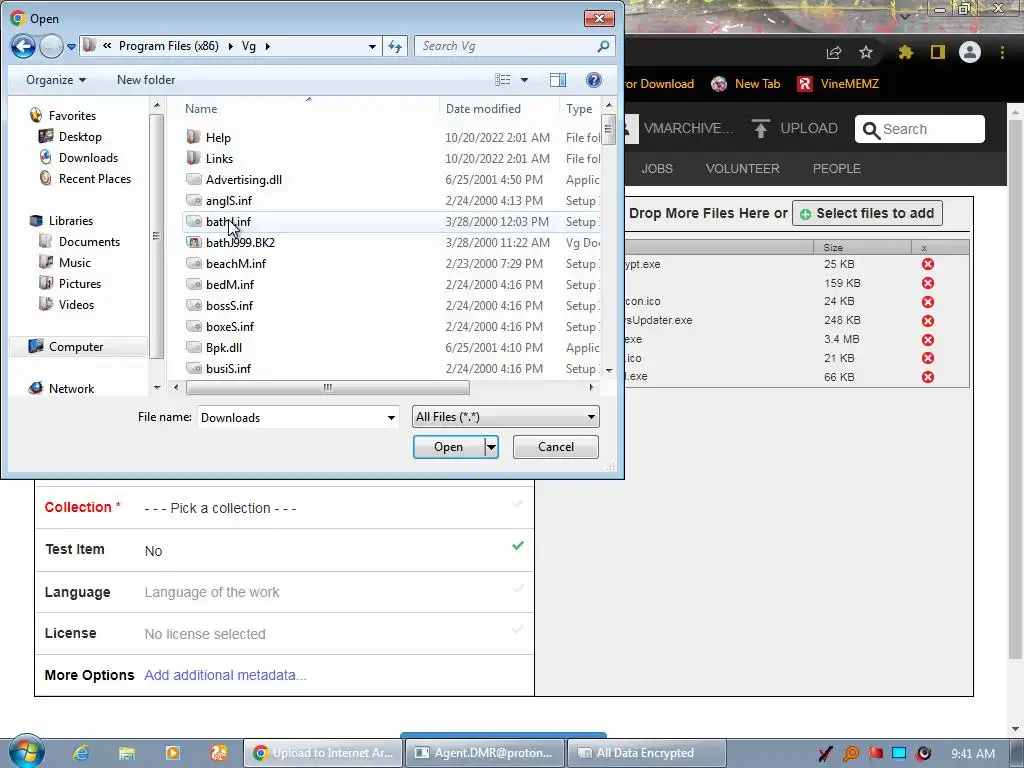The height and width of the screenshot is (768, 1024).
Task: Select beachM.inf file
Action: pyautogui.click(x=236, y=264)
